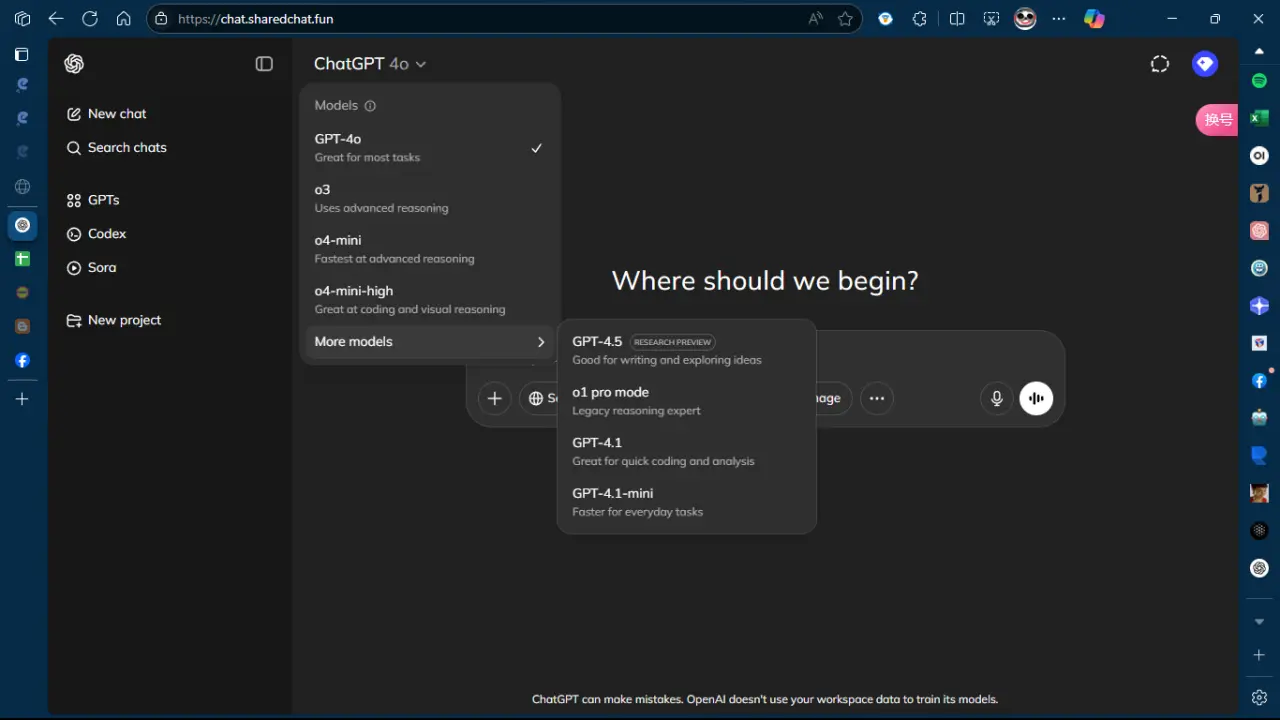Open the workspaces icon at top-left
This screenshot has height=720, width=1280.
pyautogui.click(x=22, y=19)
